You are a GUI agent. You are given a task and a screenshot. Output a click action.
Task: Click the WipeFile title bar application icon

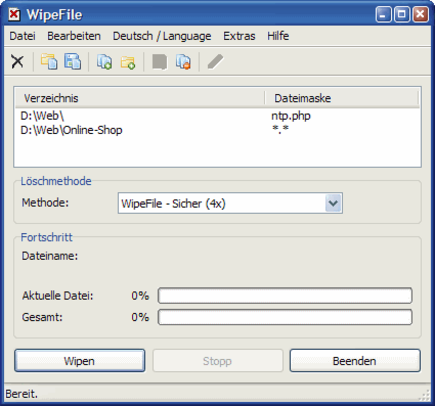point(14,15)
